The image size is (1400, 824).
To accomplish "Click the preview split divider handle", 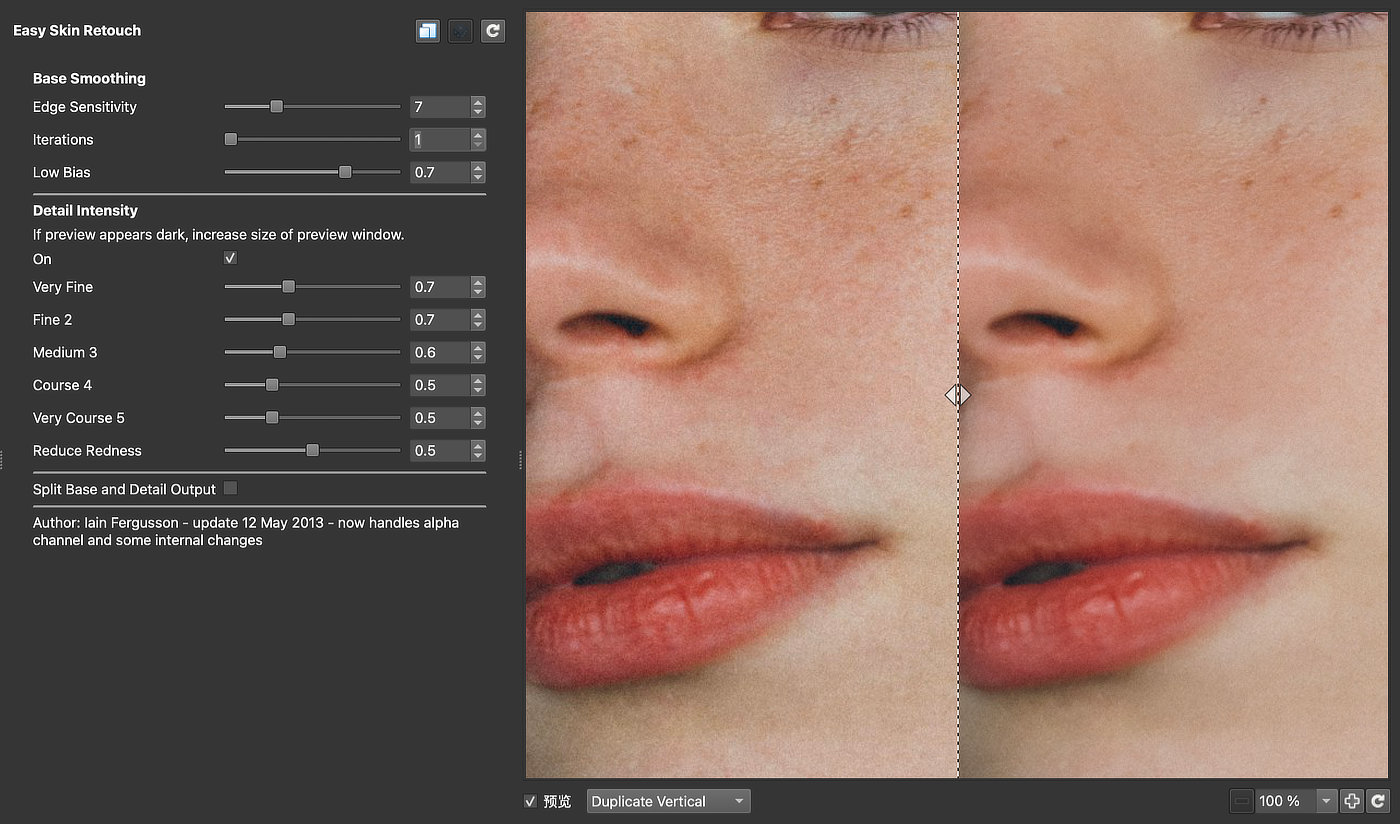I will (958, 395).
